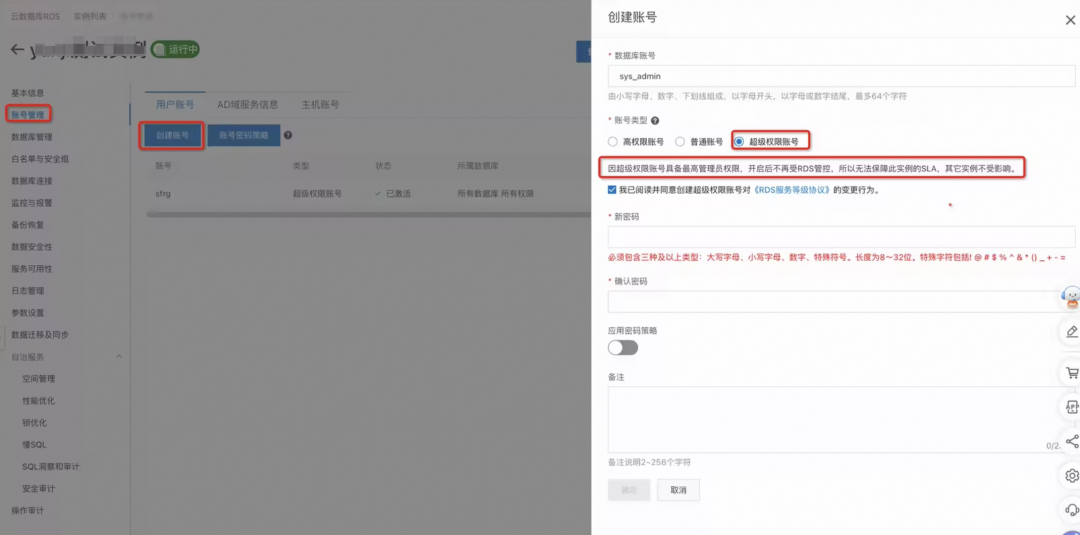Screen dimensions: 1080x535
Task: Open the gear settings floating icon
Action: click(1071, 475)
